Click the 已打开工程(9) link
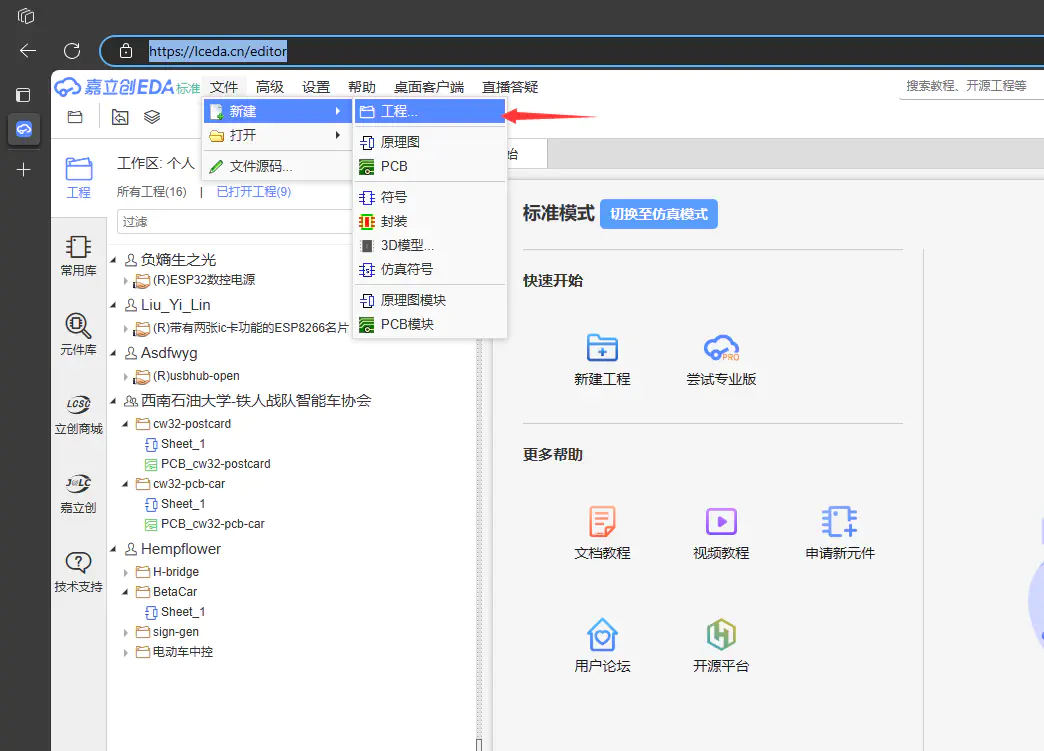1044x751 pixels. point(254,192)
